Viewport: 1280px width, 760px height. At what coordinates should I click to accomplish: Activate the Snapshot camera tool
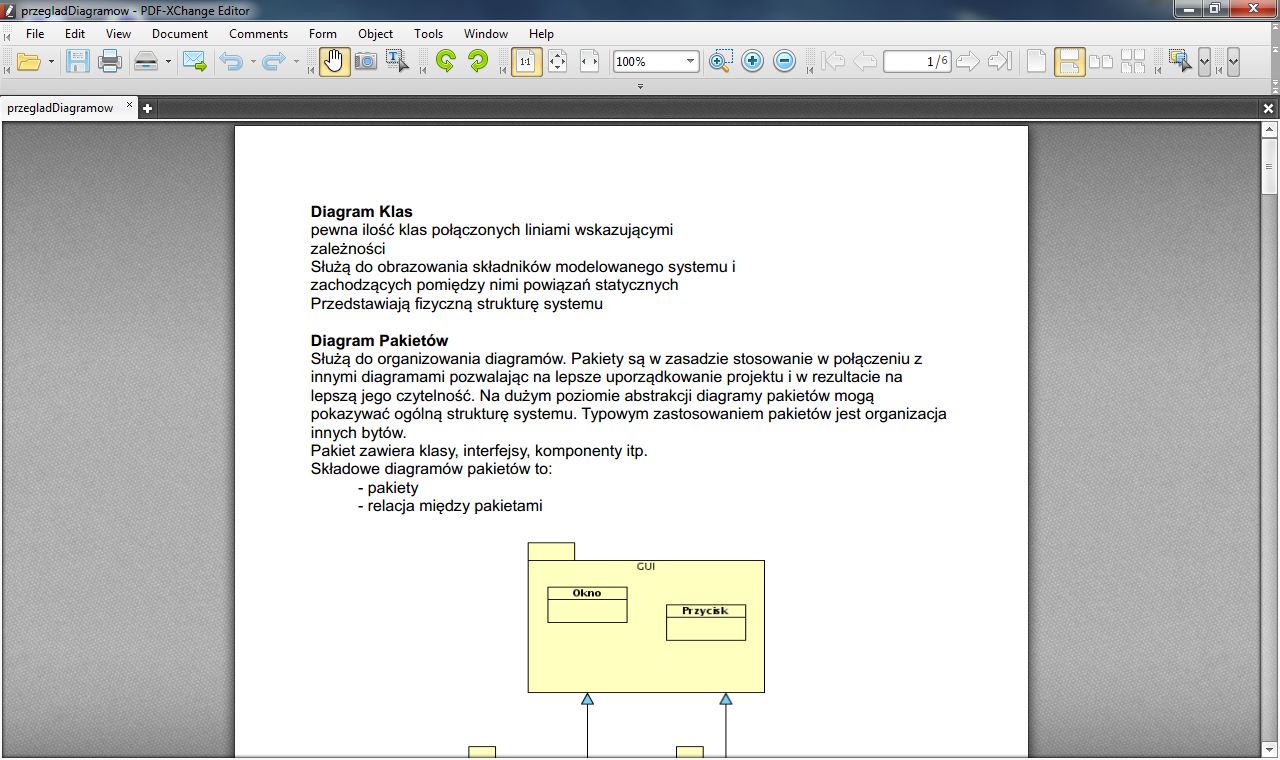point(366,62)
